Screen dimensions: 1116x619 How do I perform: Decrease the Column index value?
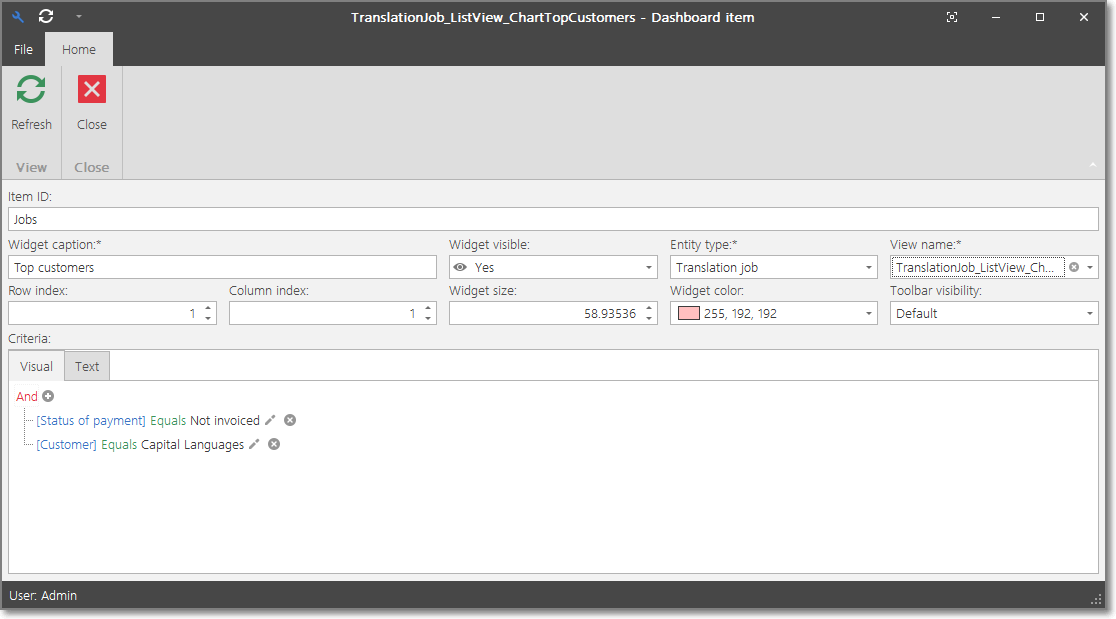click(428, 318)
